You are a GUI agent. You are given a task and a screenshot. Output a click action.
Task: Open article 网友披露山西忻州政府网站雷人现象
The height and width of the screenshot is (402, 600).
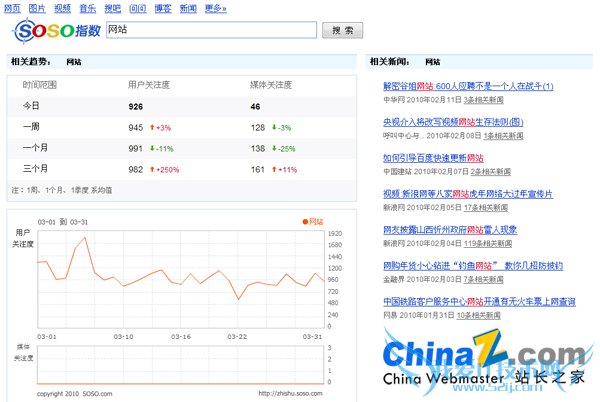click(x=450, y=230)
